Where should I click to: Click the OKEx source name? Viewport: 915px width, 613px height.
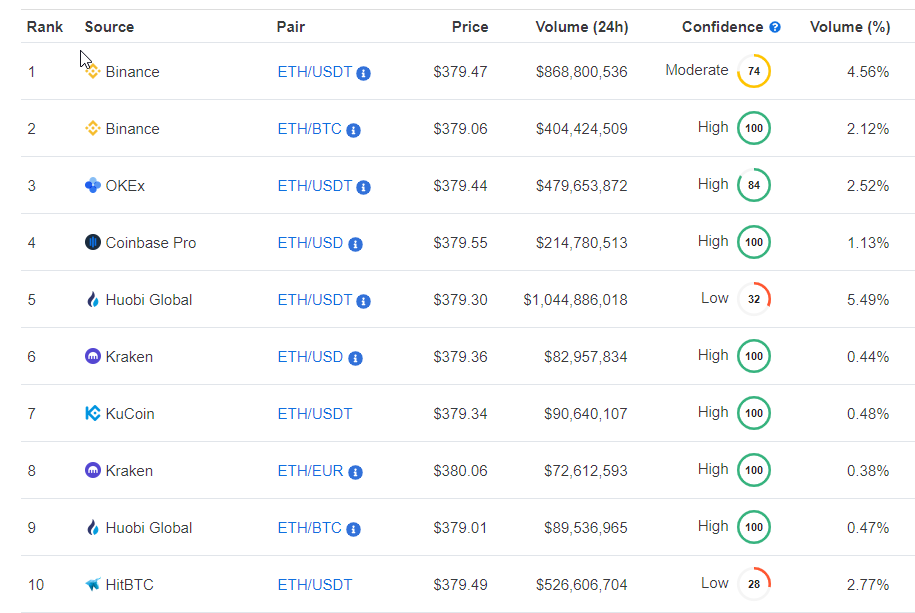(x=125, y=186)
